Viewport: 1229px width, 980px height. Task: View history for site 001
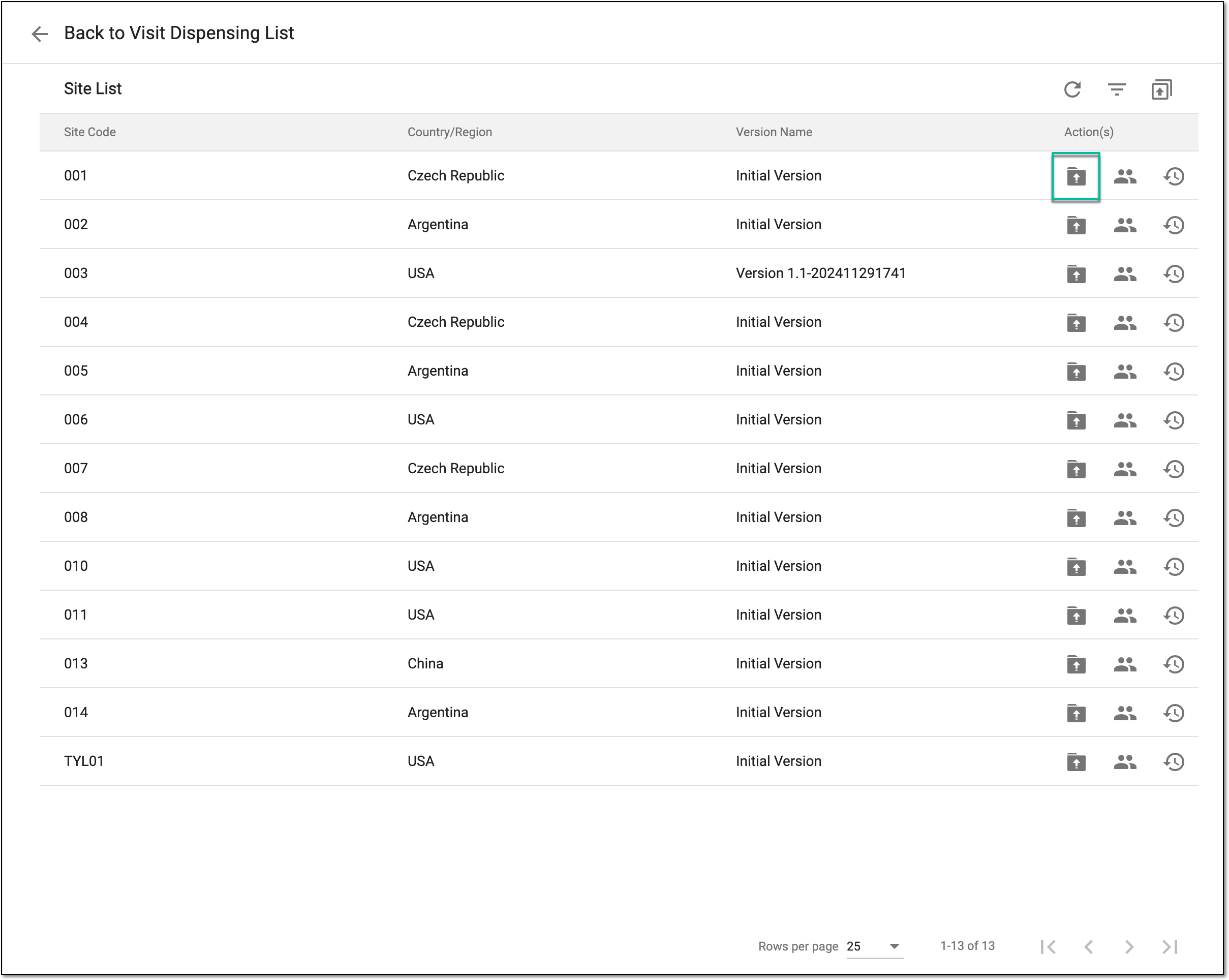(x=1174, y=176)
